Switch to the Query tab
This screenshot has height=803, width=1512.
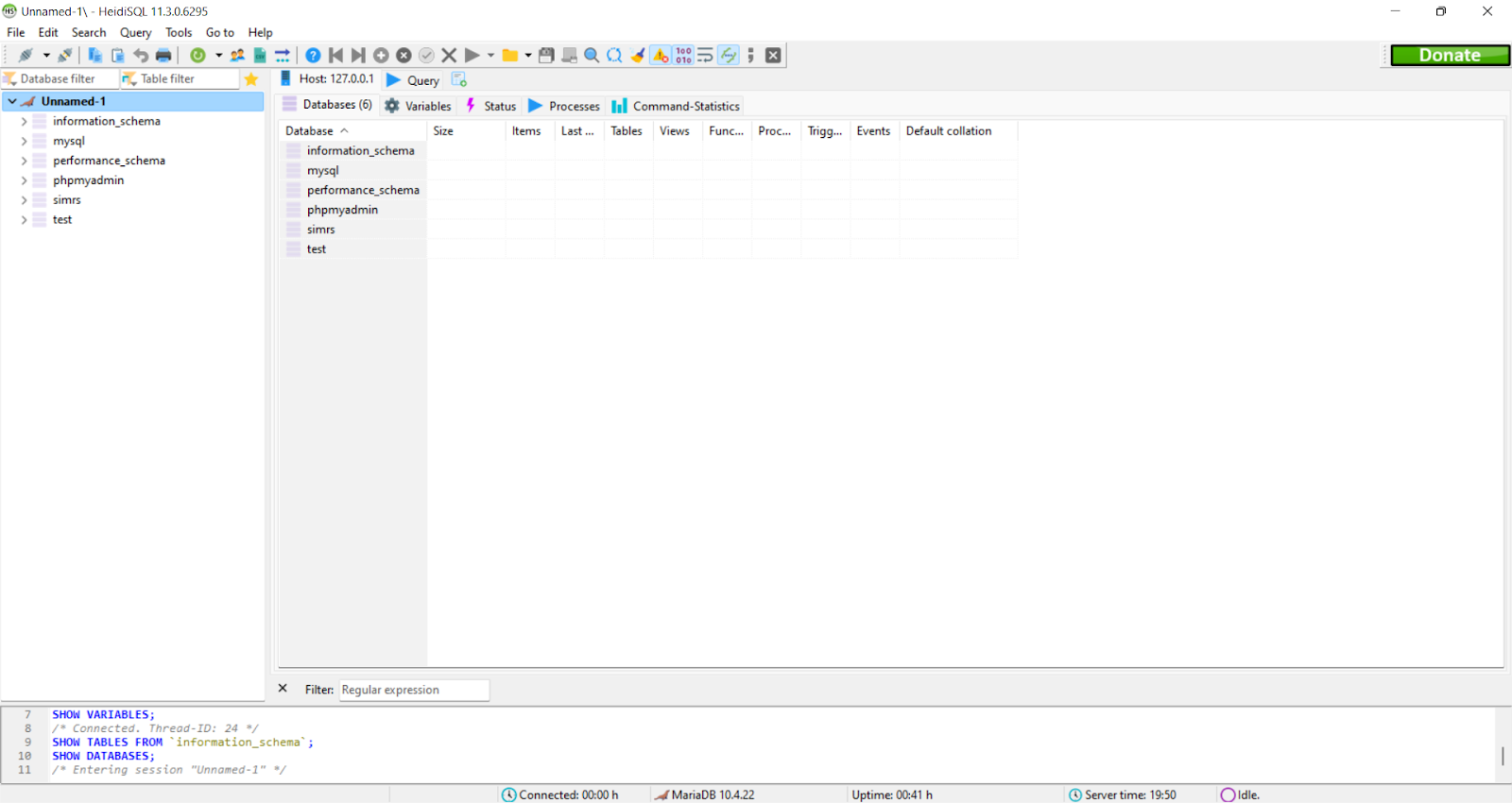pos(413,80)
